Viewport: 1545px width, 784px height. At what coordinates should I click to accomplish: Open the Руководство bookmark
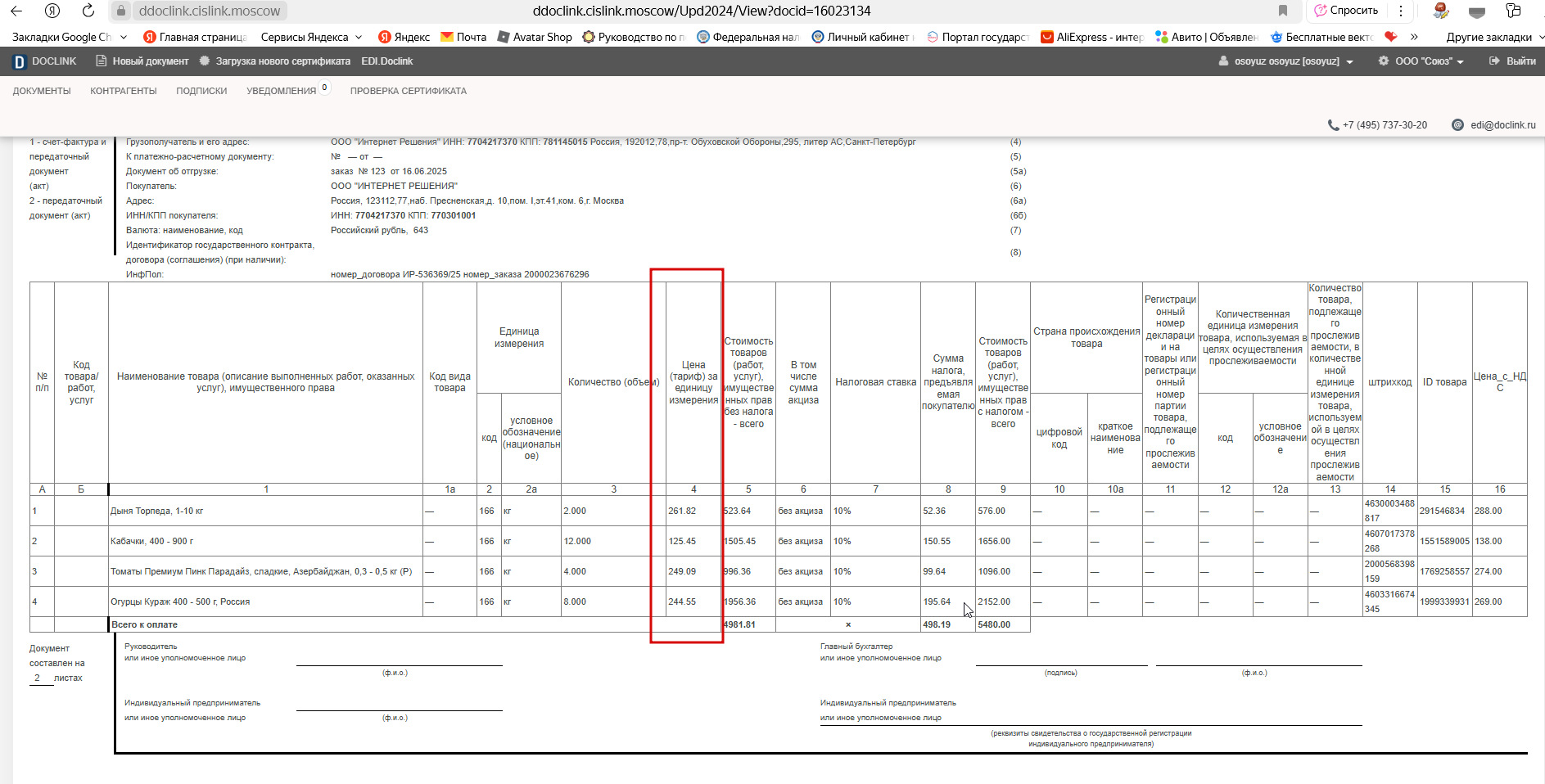[633, 37]
